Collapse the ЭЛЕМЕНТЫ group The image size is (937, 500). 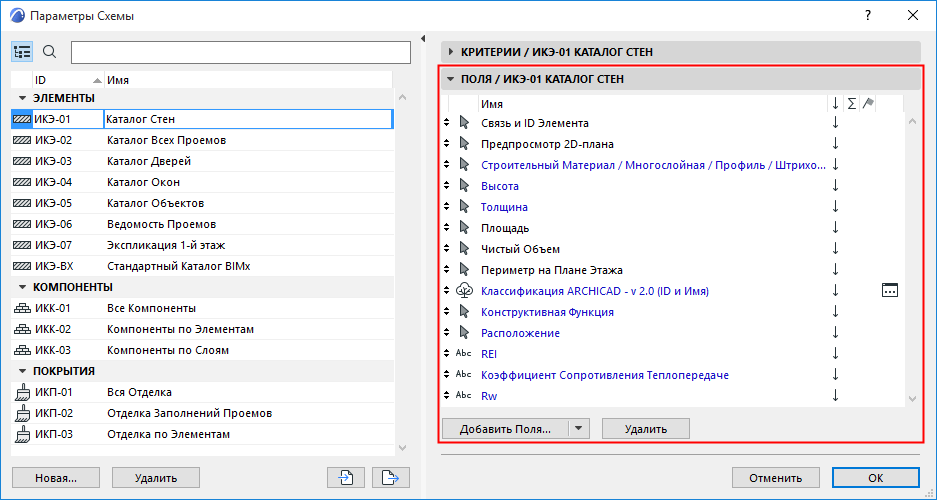[23, 98]
